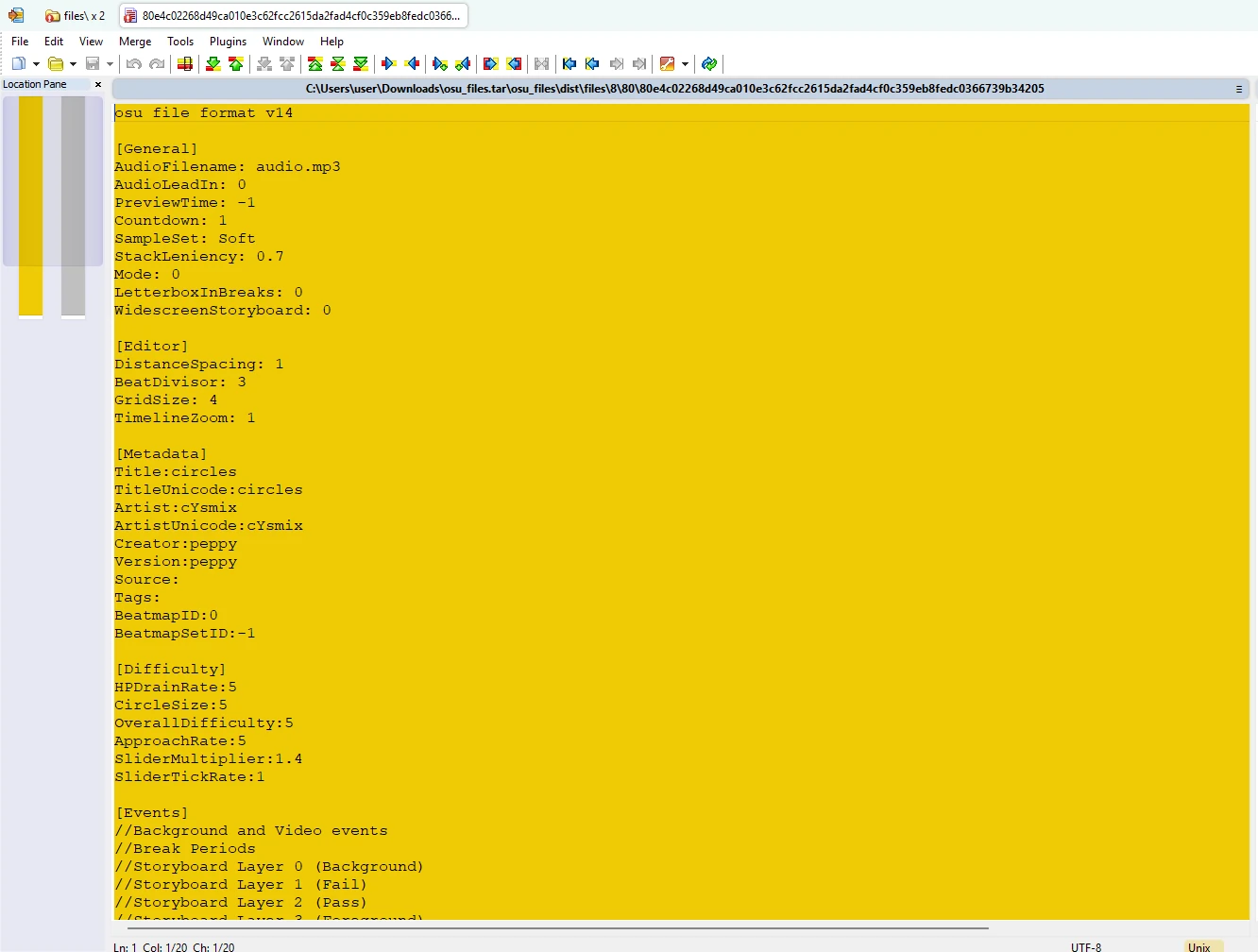Open the Merge menu
1258x952 pixels.
135,42
